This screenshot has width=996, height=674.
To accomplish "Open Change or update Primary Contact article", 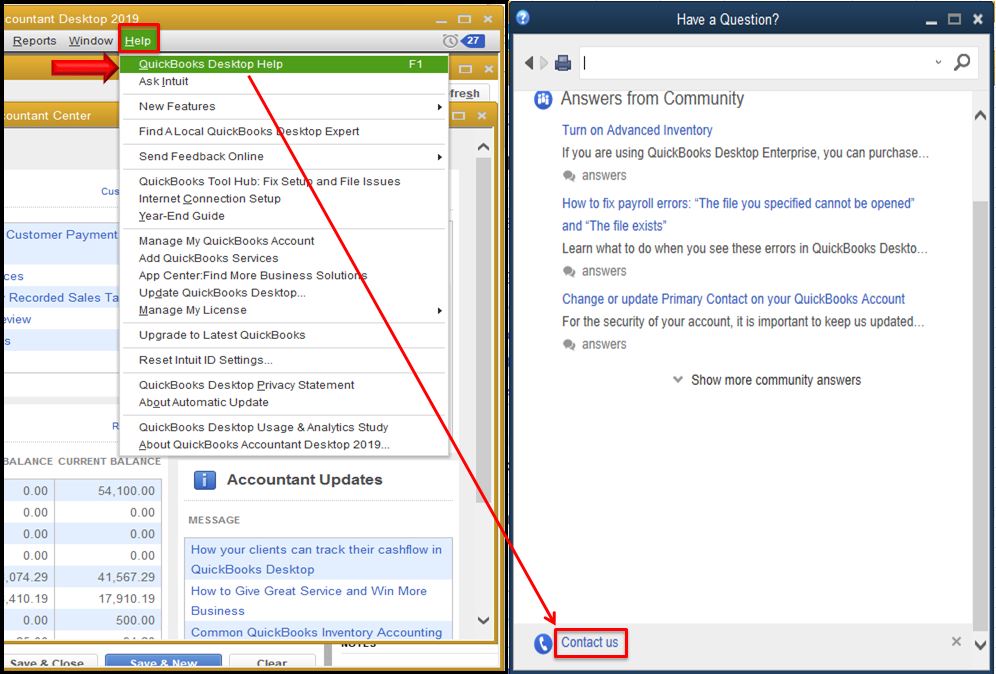I will coord(733,299).
